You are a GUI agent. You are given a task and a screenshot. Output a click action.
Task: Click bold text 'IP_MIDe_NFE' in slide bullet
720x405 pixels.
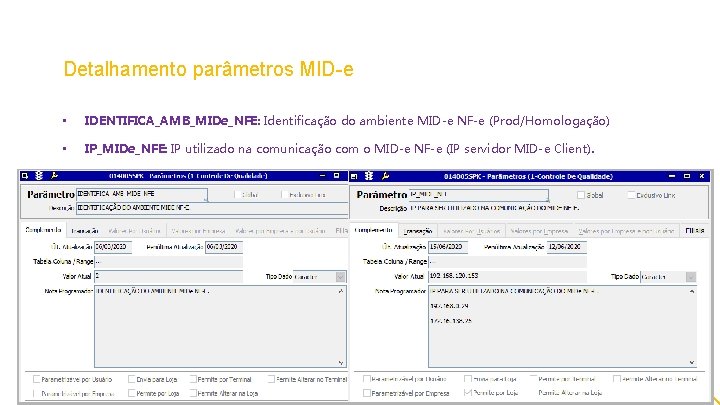tap(125, 149)
